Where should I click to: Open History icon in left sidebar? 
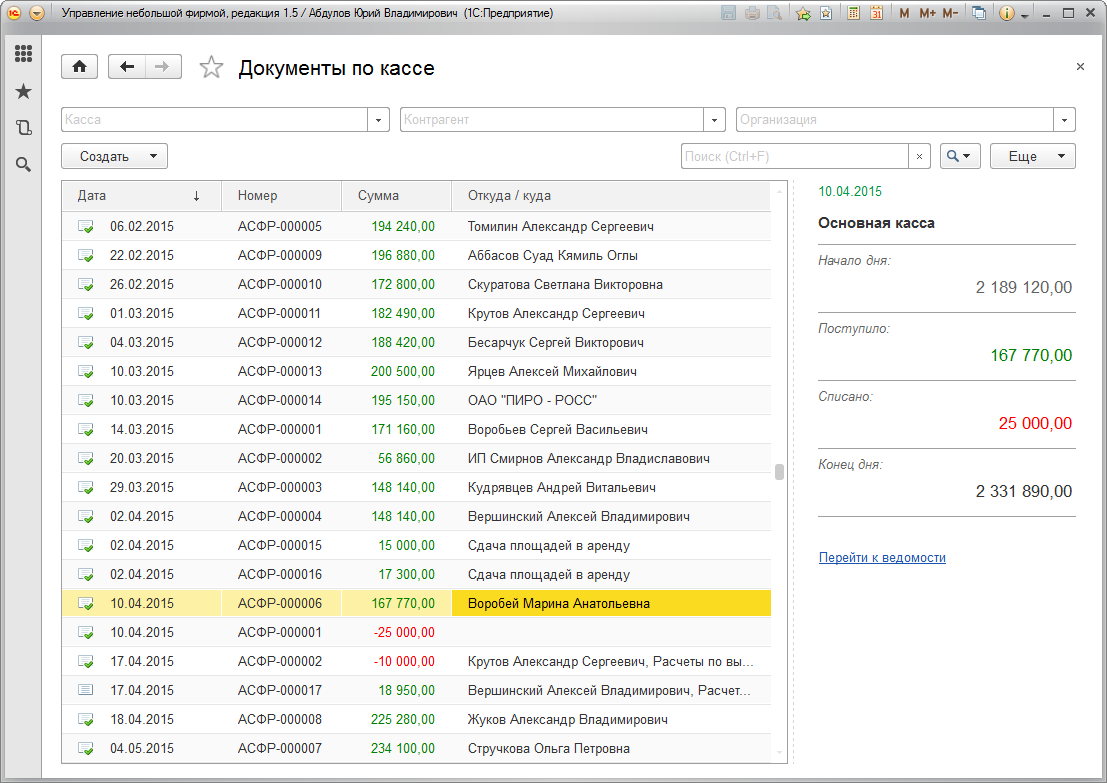coord(23,128)
